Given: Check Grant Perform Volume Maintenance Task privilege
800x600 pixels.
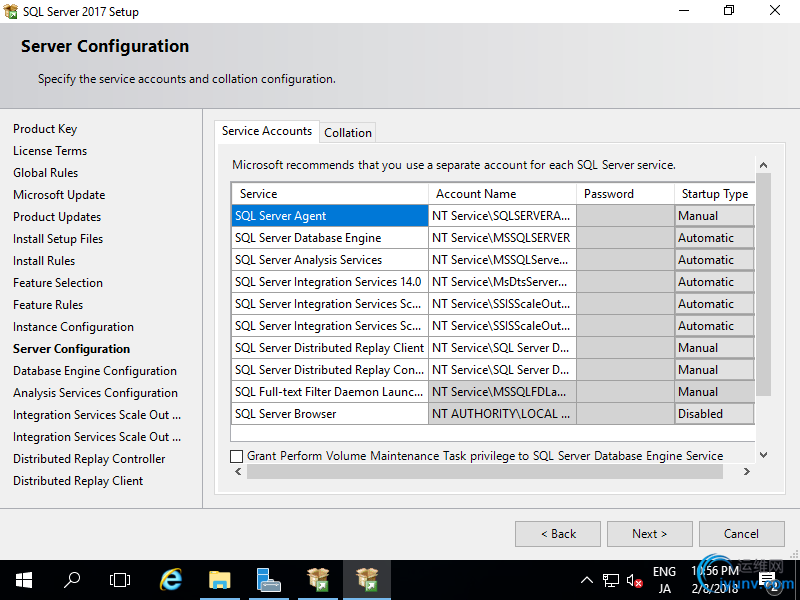Looking at the screenshot, I should (x=236, y=456).
